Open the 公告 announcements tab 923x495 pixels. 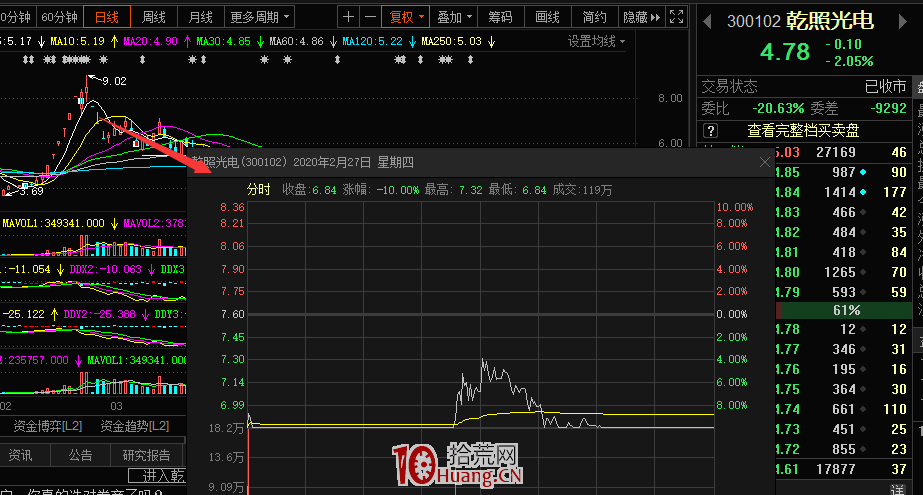[80, 455]
